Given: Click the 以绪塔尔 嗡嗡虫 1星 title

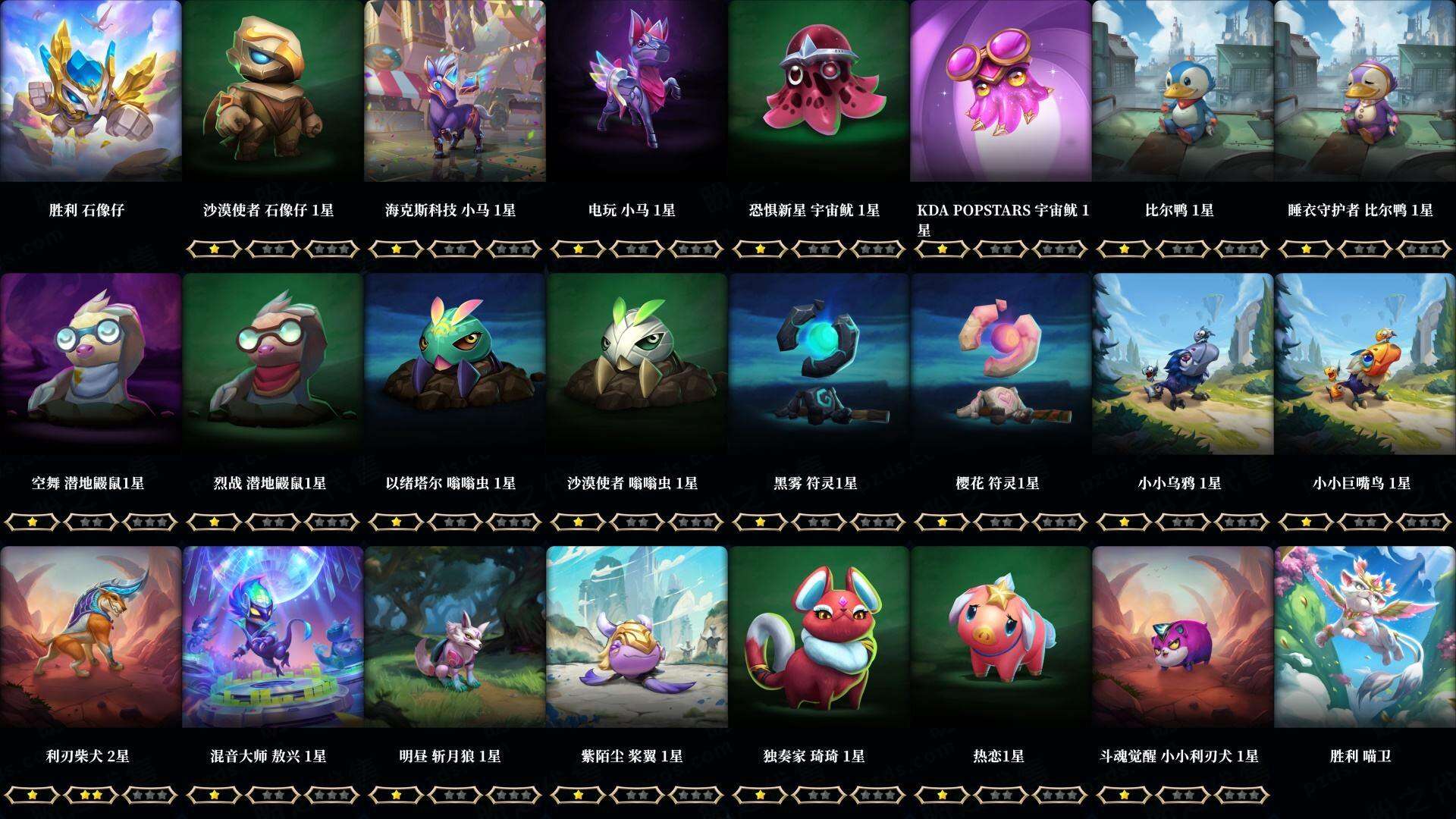Looking at the screenshot, I should [x=450, y=483].
